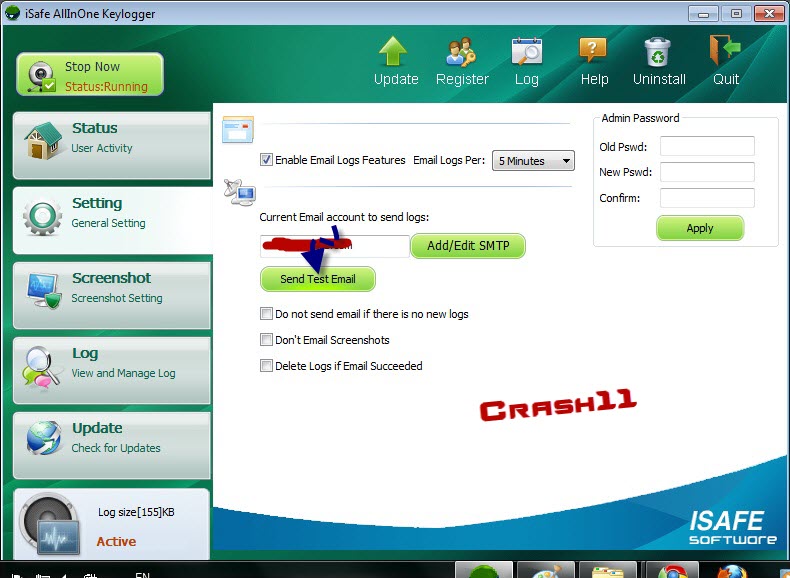Click the Apply password button
The width and height of the screenshot is (790, 578).
700,228
